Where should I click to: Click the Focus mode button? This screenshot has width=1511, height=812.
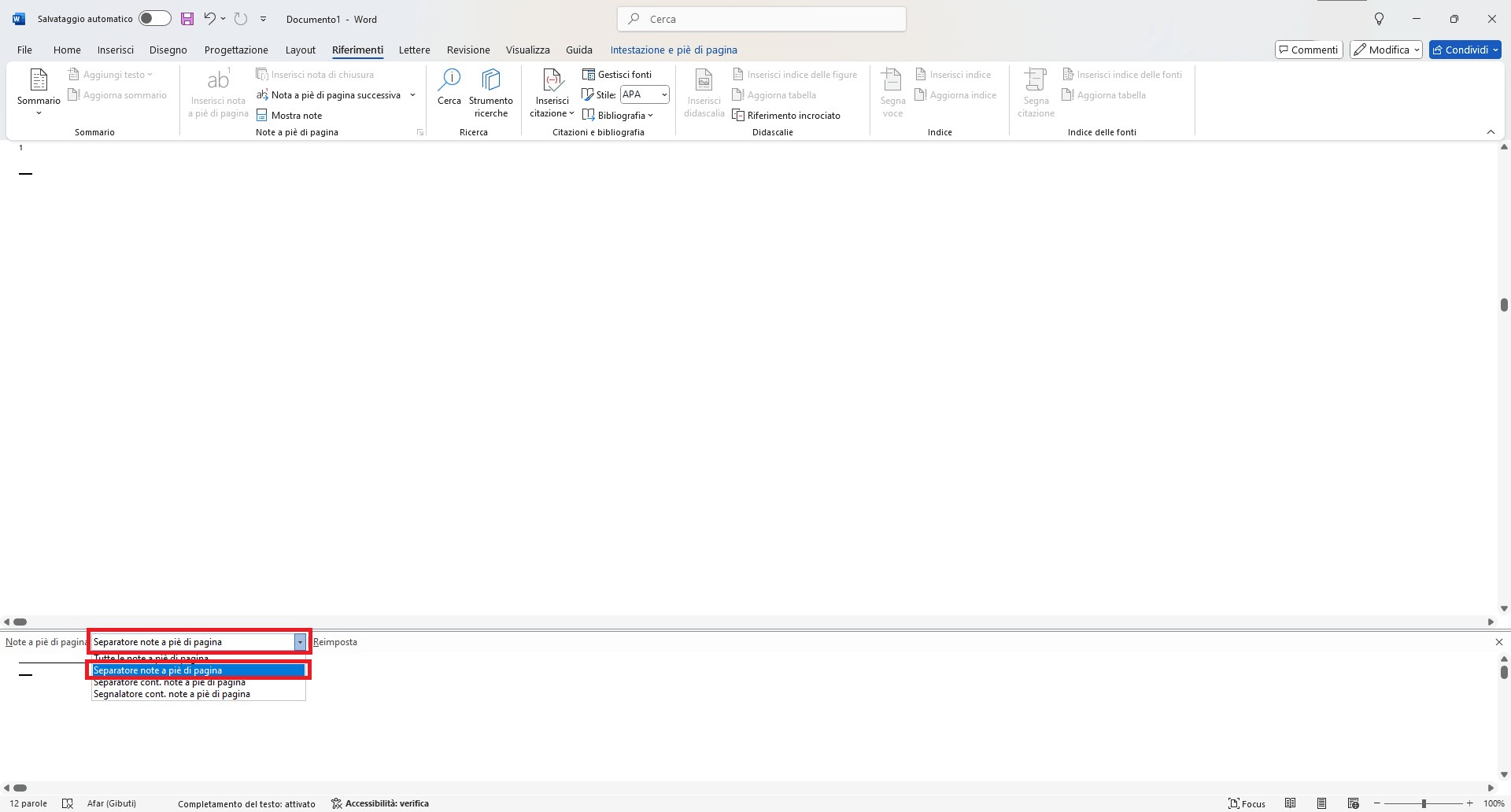[x=1247, y=803]
